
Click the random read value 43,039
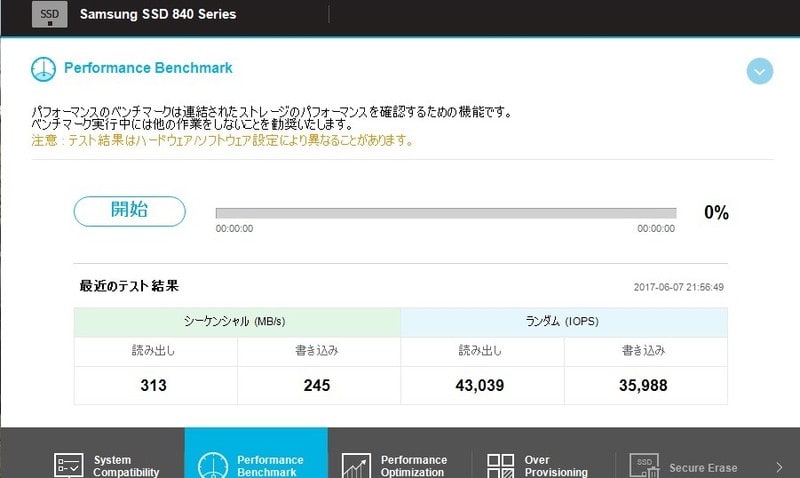pyautogui.click(x=480, y=385)
